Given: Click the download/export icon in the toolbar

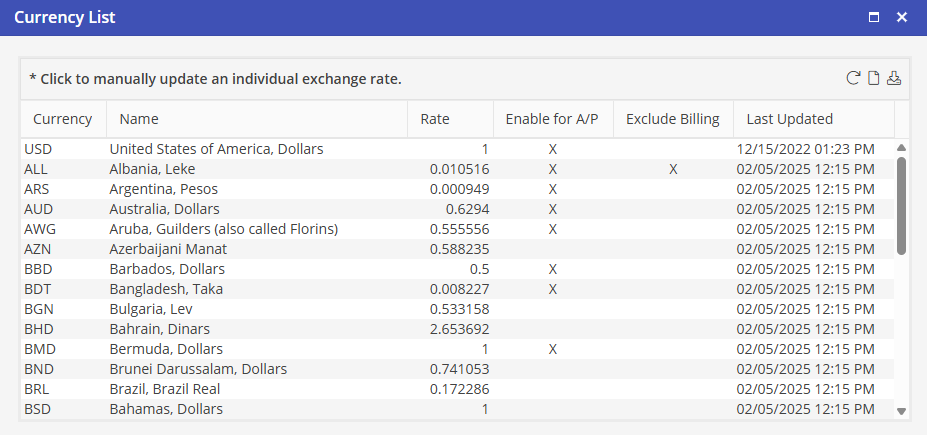Looking at the screenshot, I should point(894,78).
